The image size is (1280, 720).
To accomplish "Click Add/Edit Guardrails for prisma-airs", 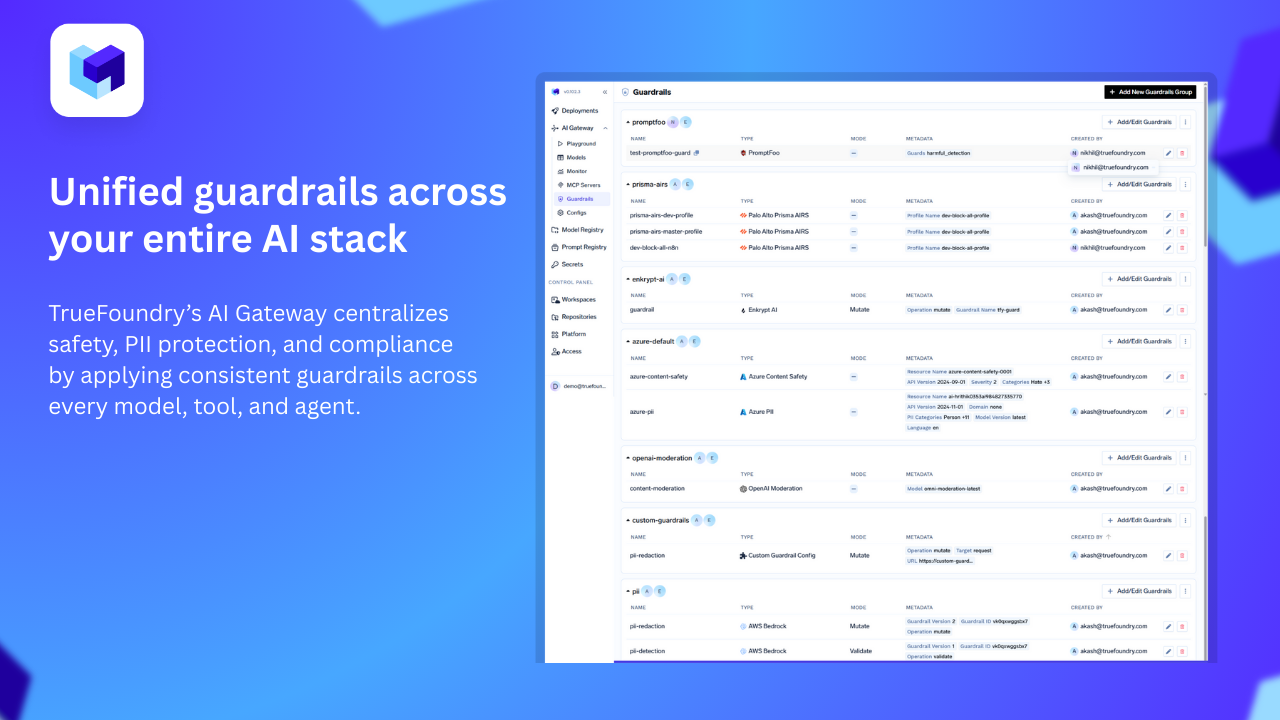I will 1139,184.
